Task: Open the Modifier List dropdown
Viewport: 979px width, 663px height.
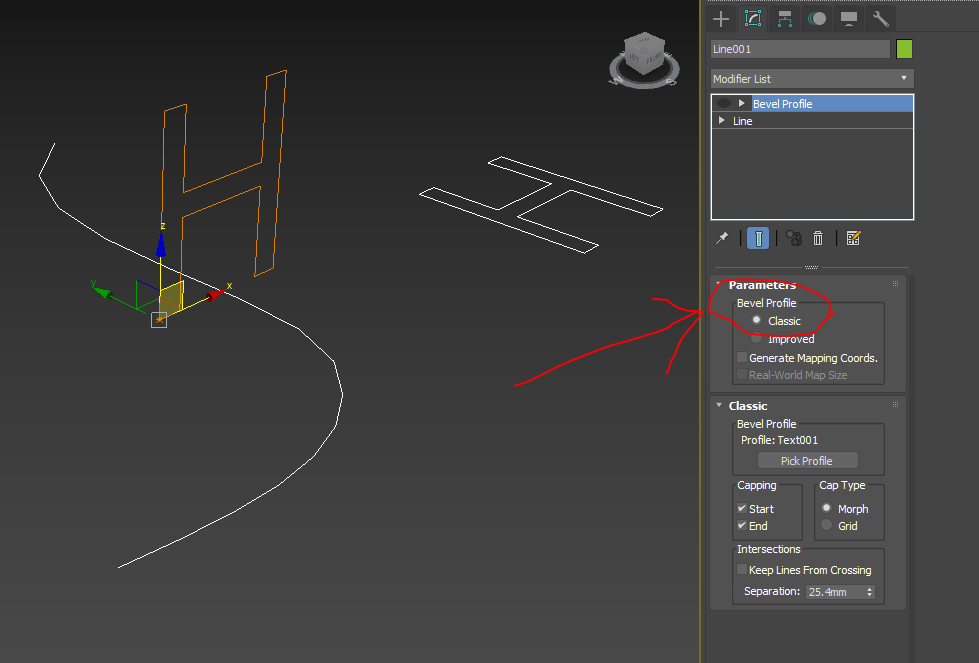Action: tap(812, 79)
